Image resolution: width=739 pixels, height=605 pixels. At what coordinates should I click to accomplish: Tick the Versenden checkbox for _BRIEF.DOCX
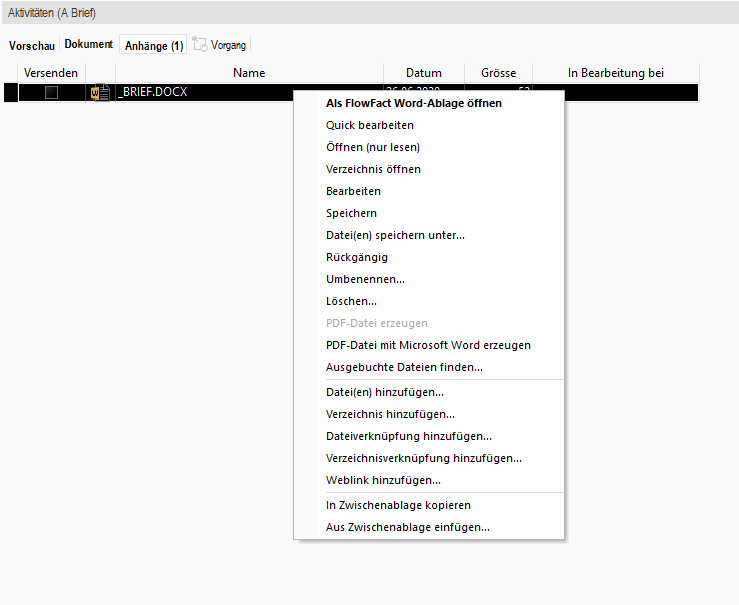pyautogui.click(x=51, y=92)
